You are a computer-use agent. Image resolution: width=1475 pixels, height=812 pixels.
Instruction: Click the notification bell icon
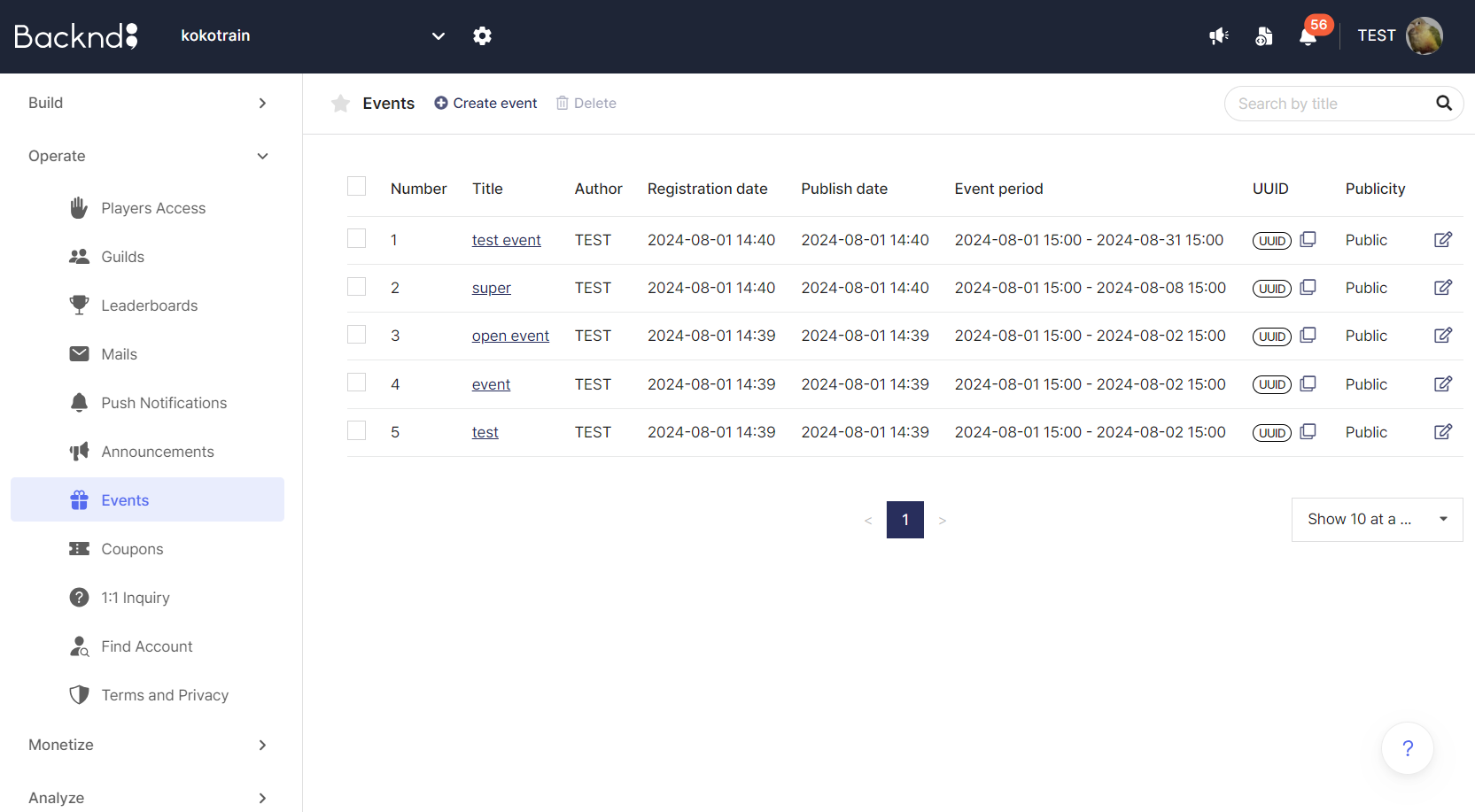[1308, 36]
